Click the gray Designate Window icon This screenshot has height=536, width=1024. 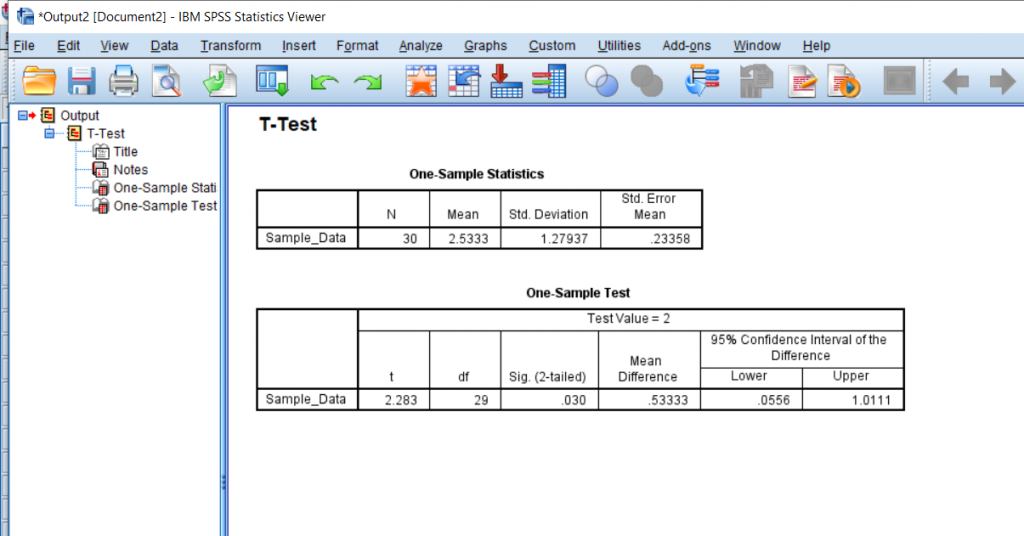899,82
